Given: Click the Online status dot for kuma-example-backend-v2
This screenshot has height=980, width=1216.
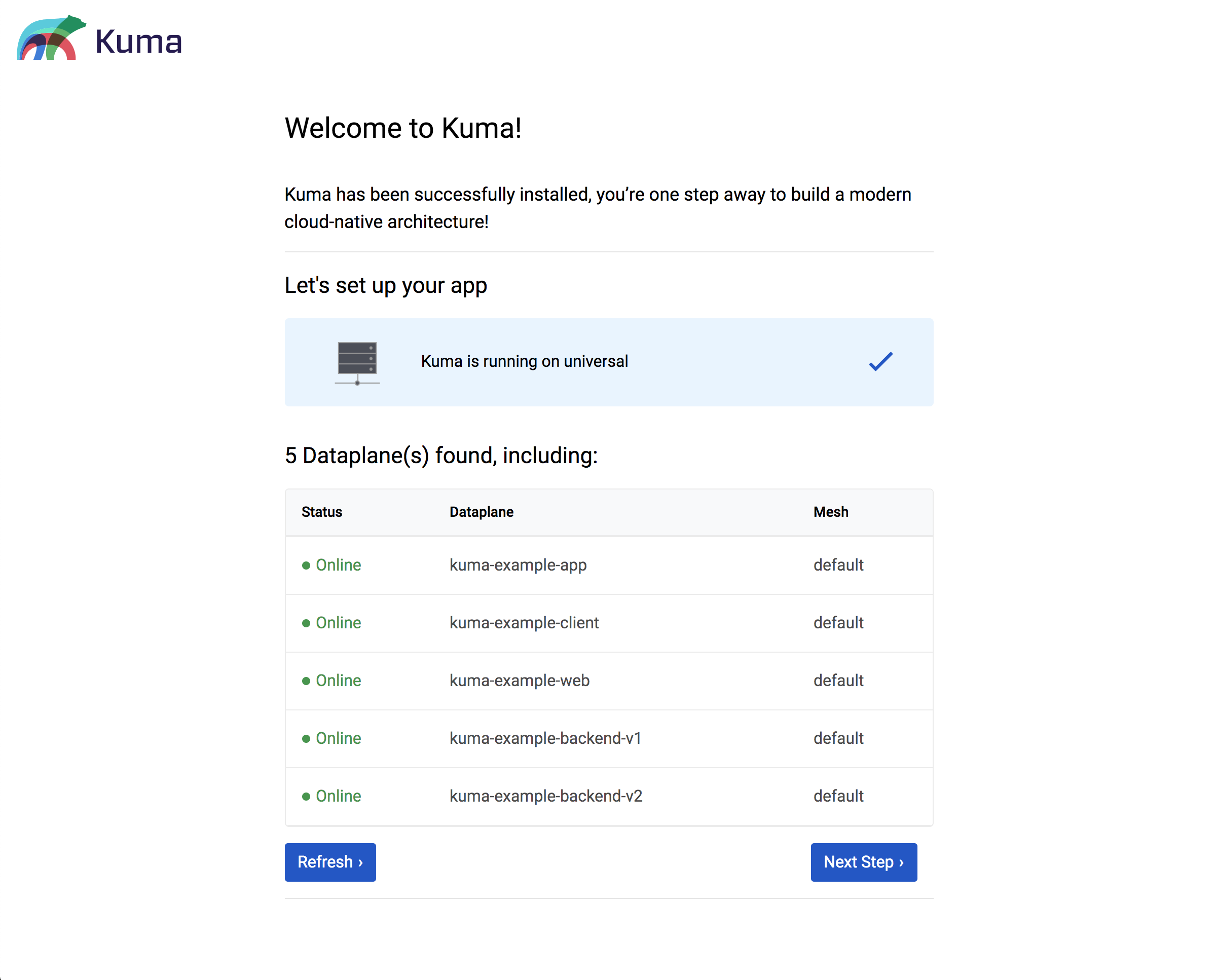Looking at the screenshot, I should coord(307,796).
